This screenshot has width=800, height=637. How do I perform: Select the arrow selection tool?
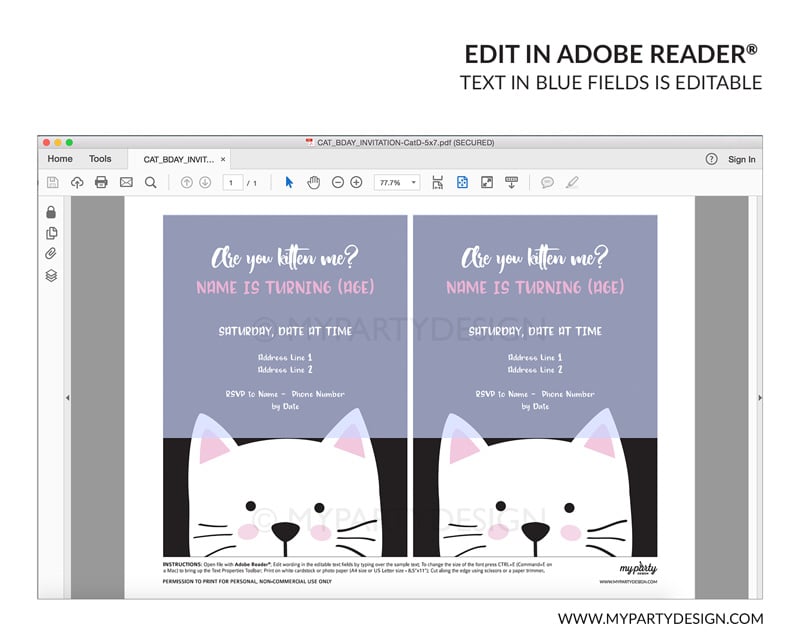coord(289,182)
